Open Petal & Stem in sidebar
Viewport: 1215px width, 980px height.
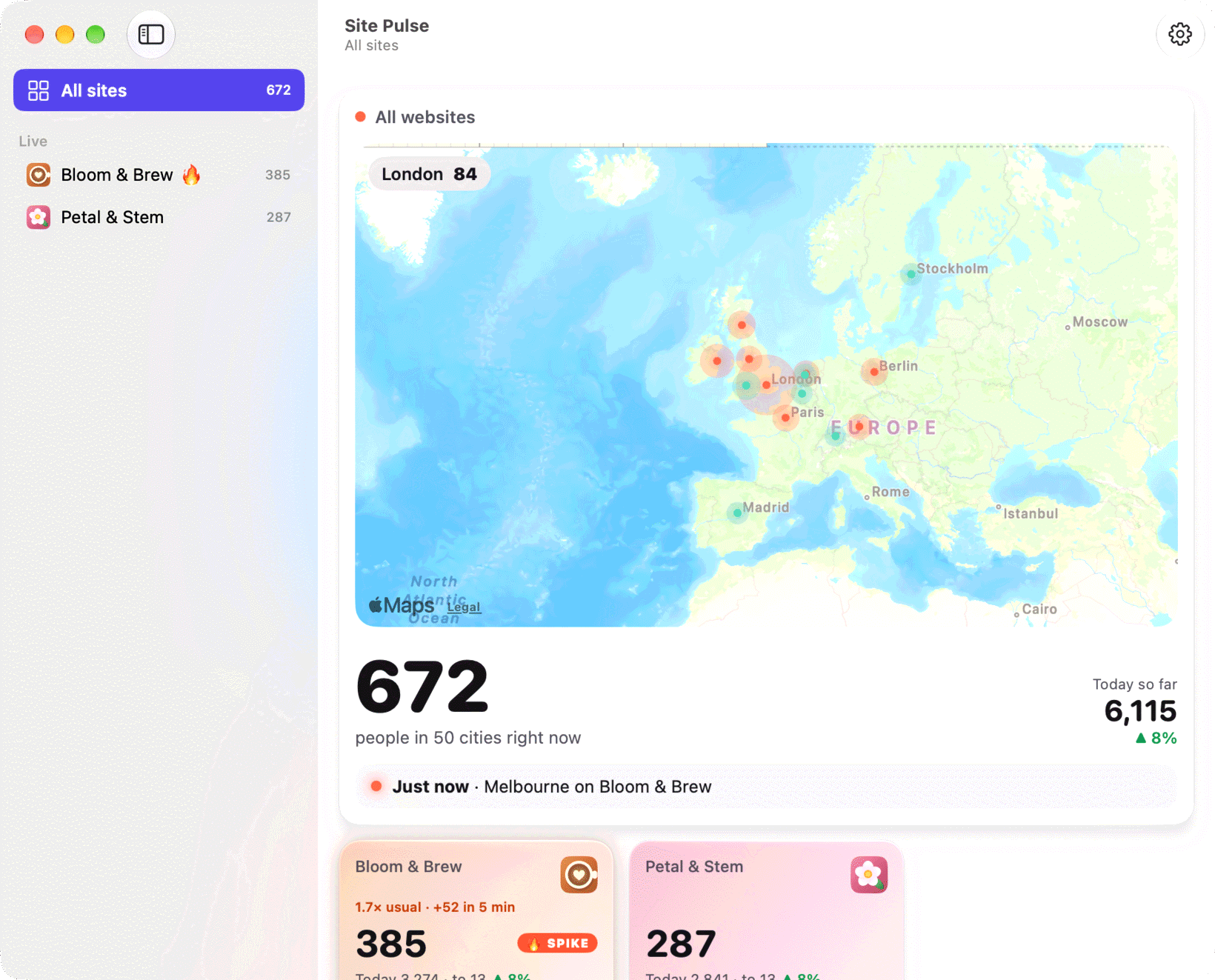click(159, 217)
